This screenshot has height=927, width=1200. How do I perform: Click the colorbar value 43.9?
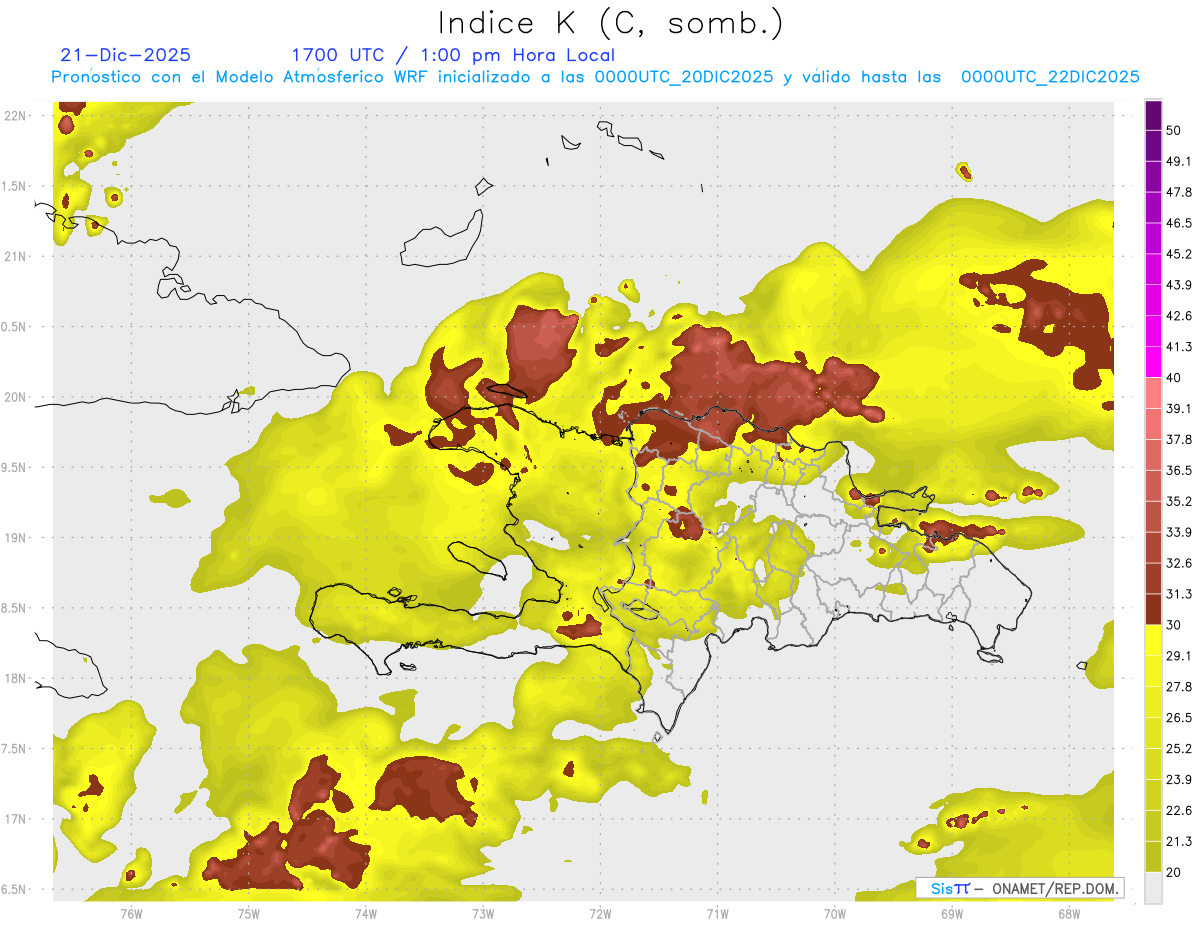pyautogui.click(x=1178, y=285)
